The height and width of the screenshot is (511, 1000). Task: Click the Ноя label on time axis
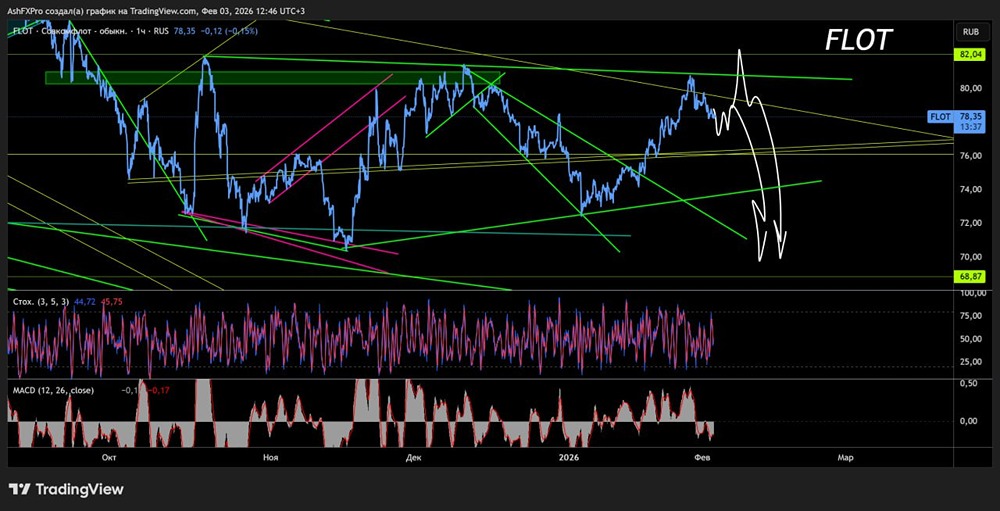point(270,457)
